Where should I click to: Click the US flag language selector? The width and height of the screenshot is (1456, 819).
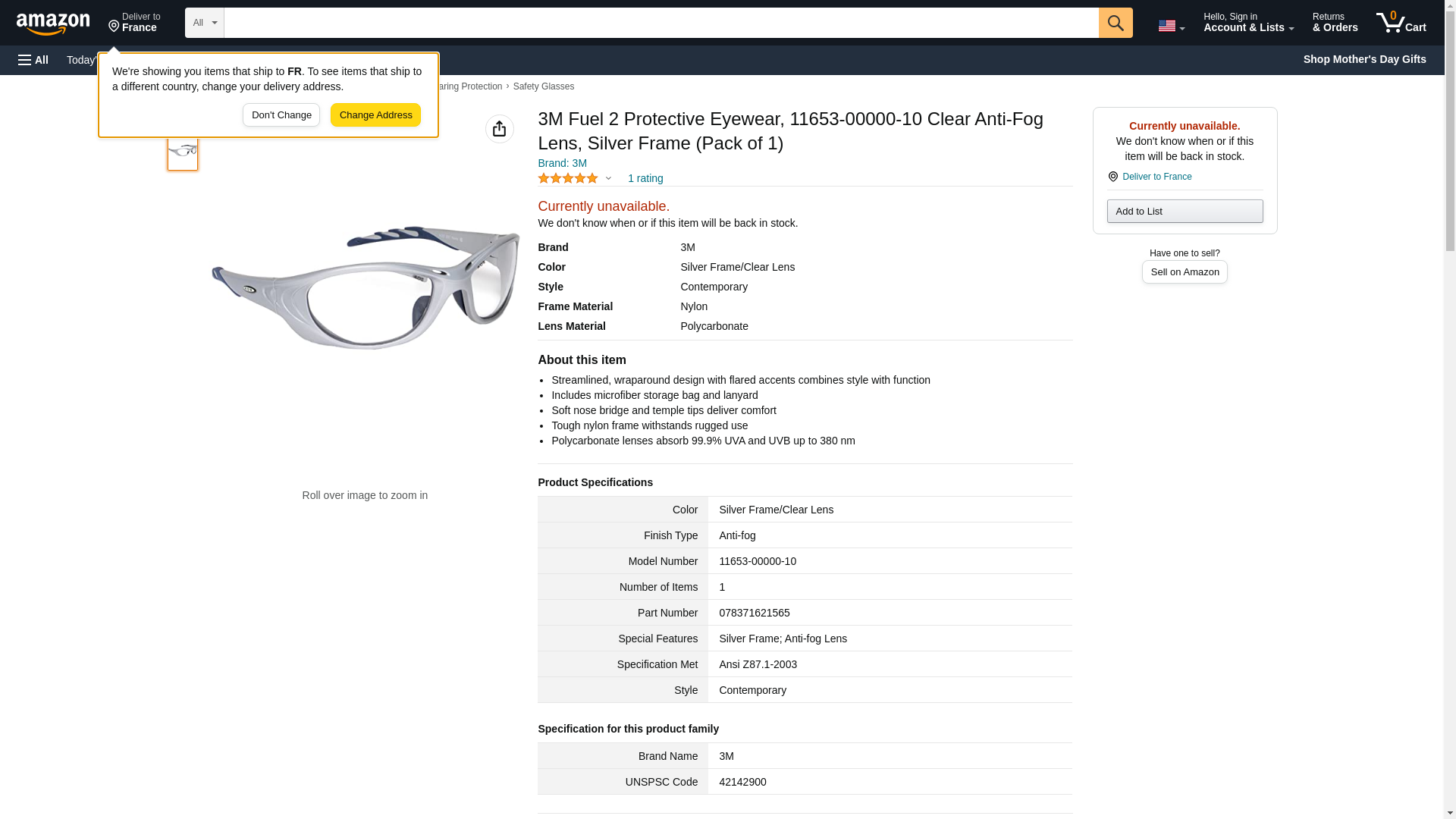click(1170, 26)
